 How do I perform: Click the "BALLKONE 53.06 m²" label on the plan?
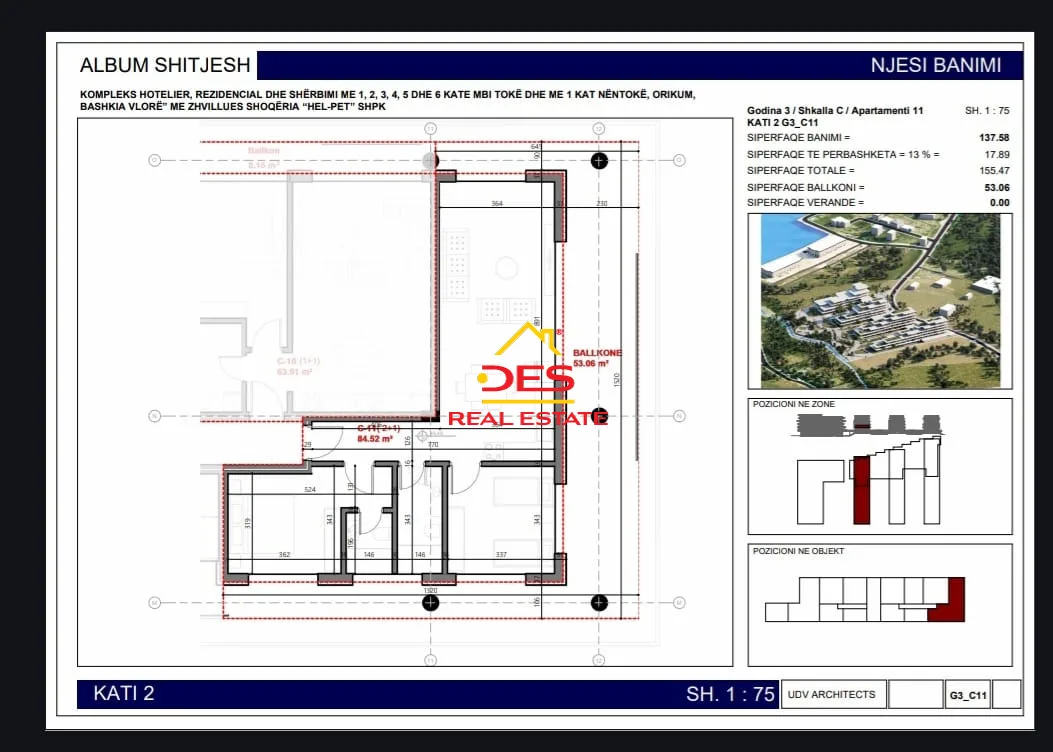pos(597,358)
